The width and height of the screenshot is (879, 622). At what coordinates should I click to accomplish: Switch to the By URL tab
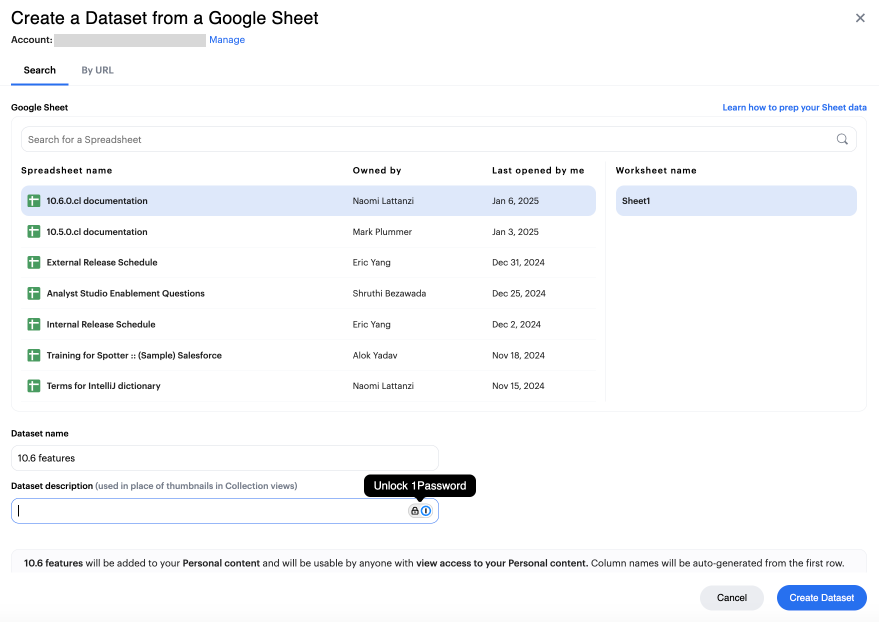tap(97, 70)
